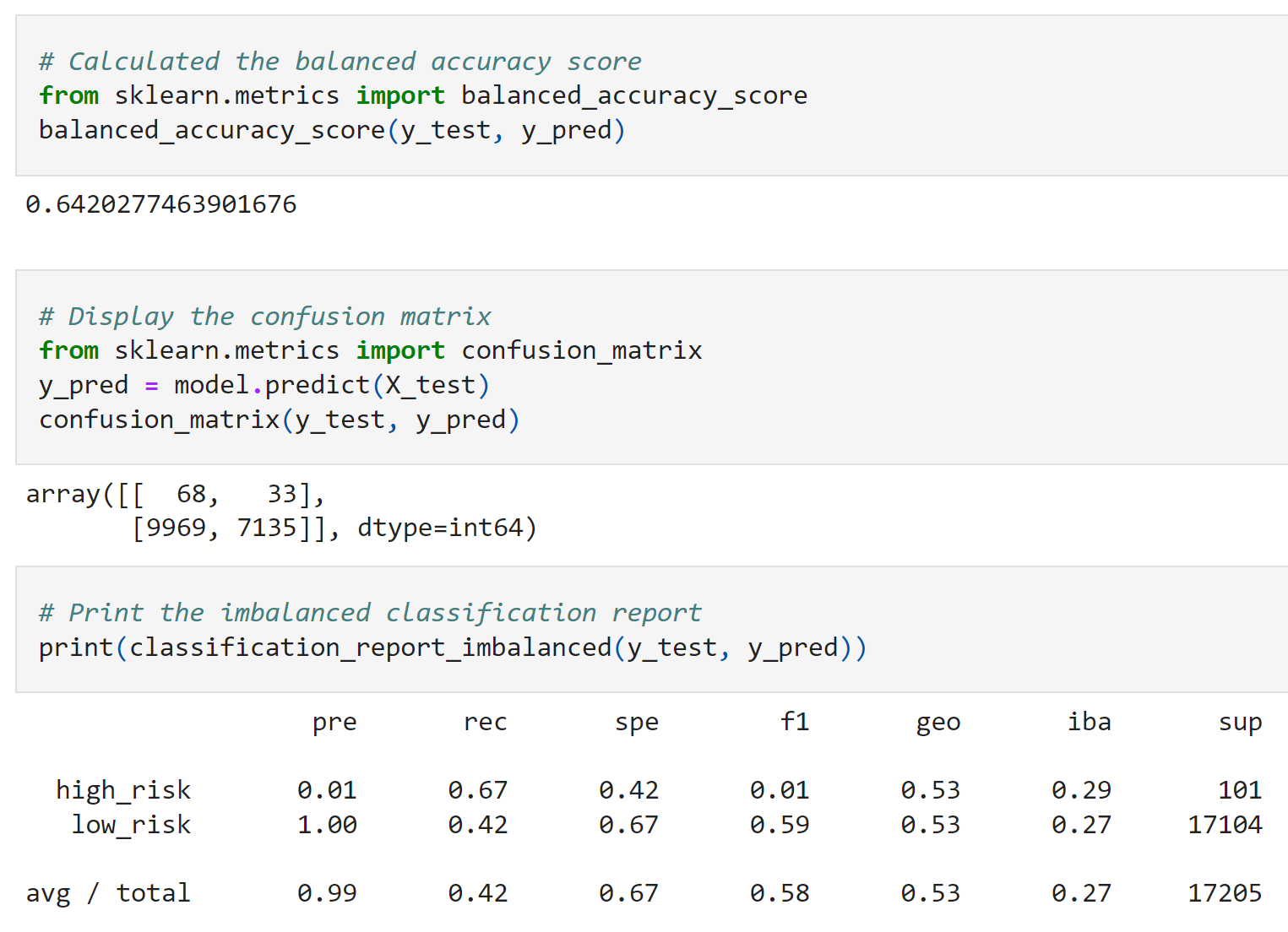Click the pre column header in report
This screenshot has width=1288, height=932.
[x=334, y=723]
